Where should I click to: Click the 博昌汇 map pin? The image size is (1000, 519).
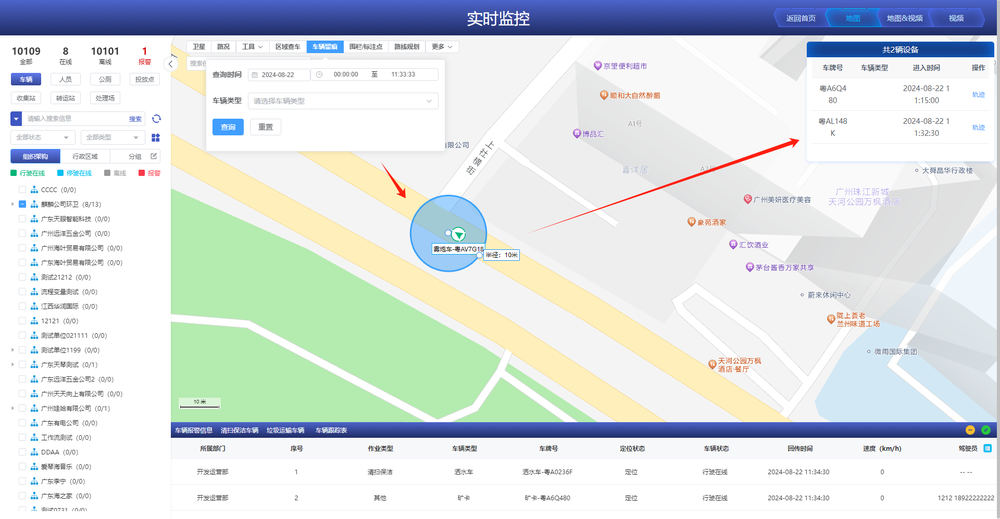point(577,134)
